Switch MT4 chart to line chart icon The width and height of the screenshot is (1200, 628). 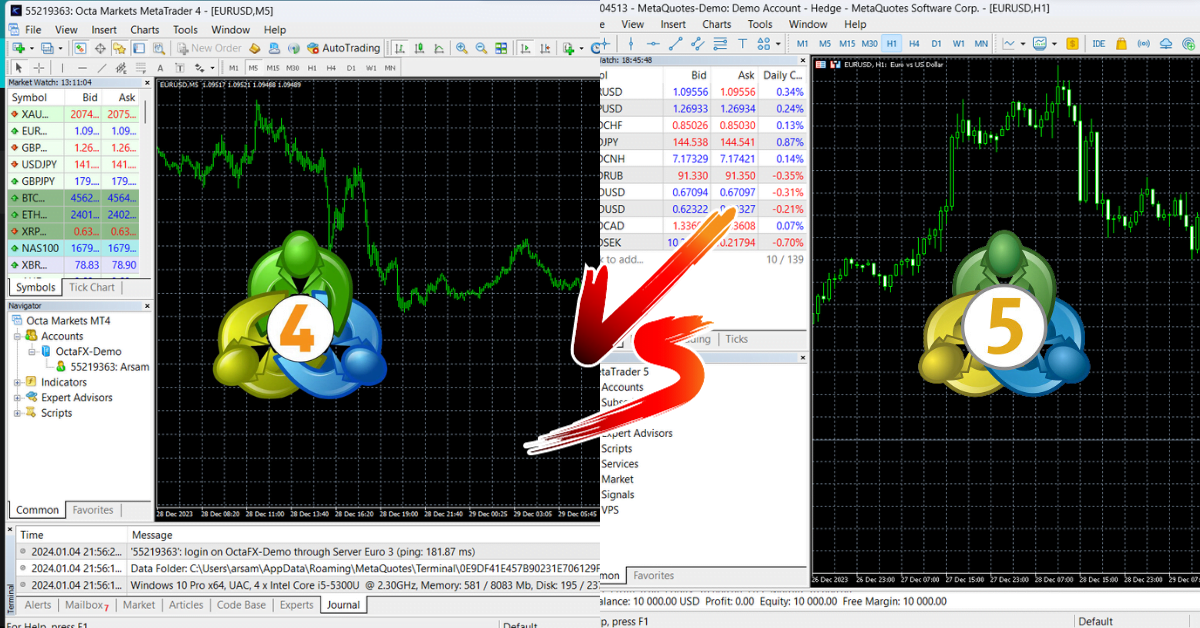click(x=438, y=48)
